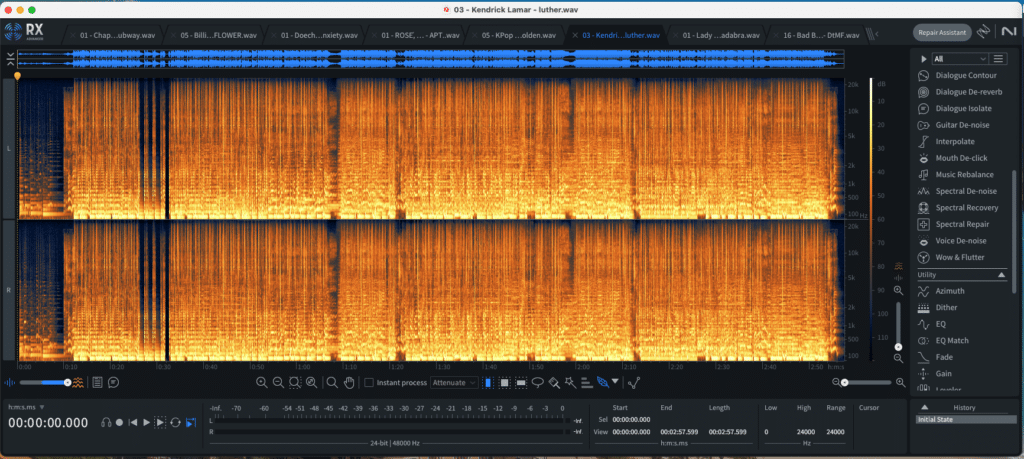The image size is (1024, 459).
Task: Launch the Mouth De-click module
Action: (x=952, y=158)
